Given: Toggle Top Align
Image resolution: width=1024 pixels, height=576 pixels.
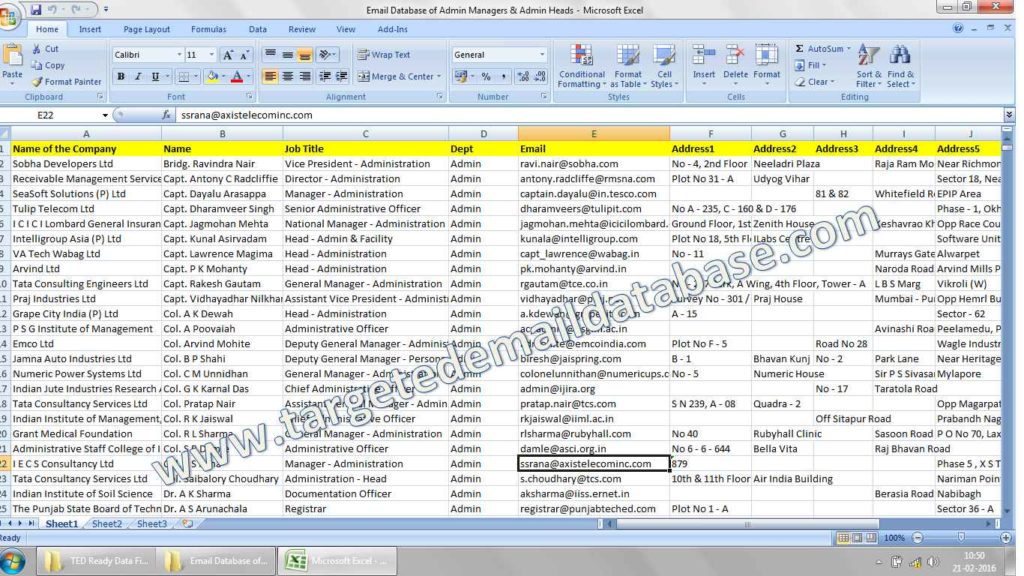Looking at the screenshot, I should (x=270, y=55).
